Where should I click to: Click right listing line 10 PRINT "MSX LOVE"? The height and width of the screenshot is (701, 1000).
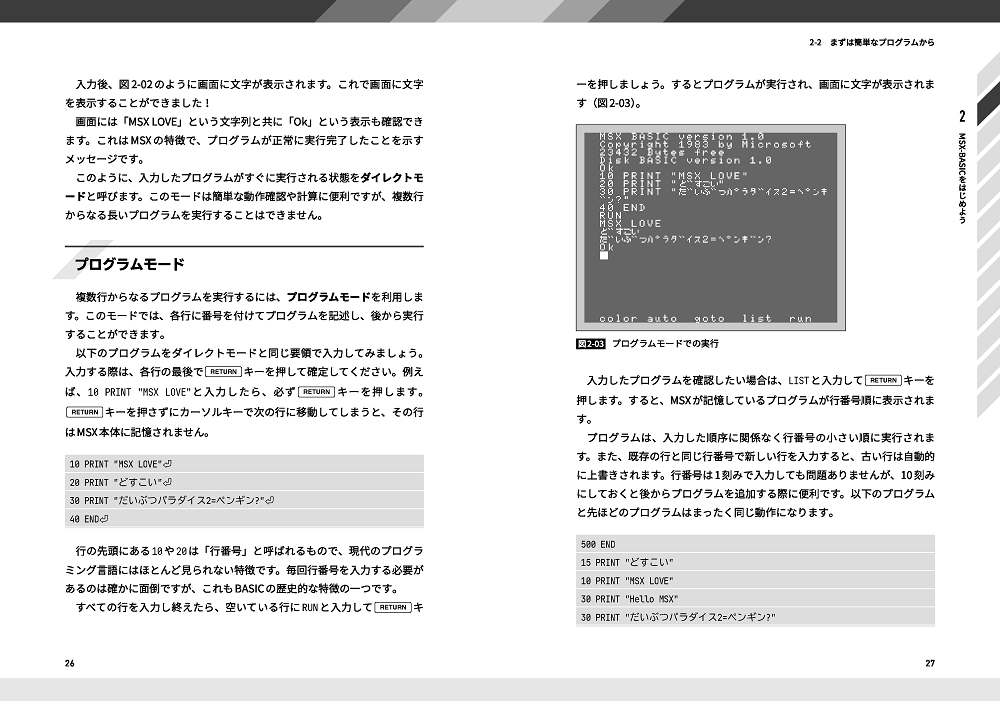click(755, 580)
